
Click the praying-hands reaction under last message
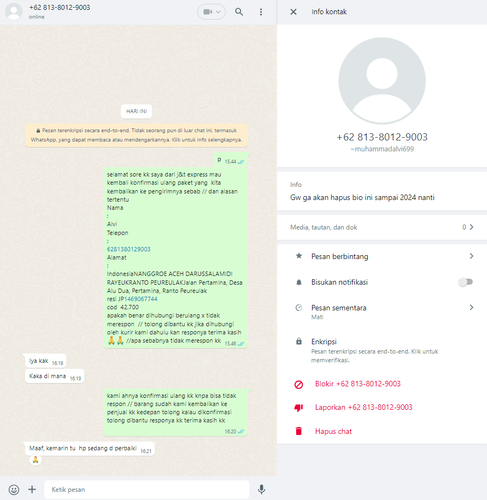36,460
